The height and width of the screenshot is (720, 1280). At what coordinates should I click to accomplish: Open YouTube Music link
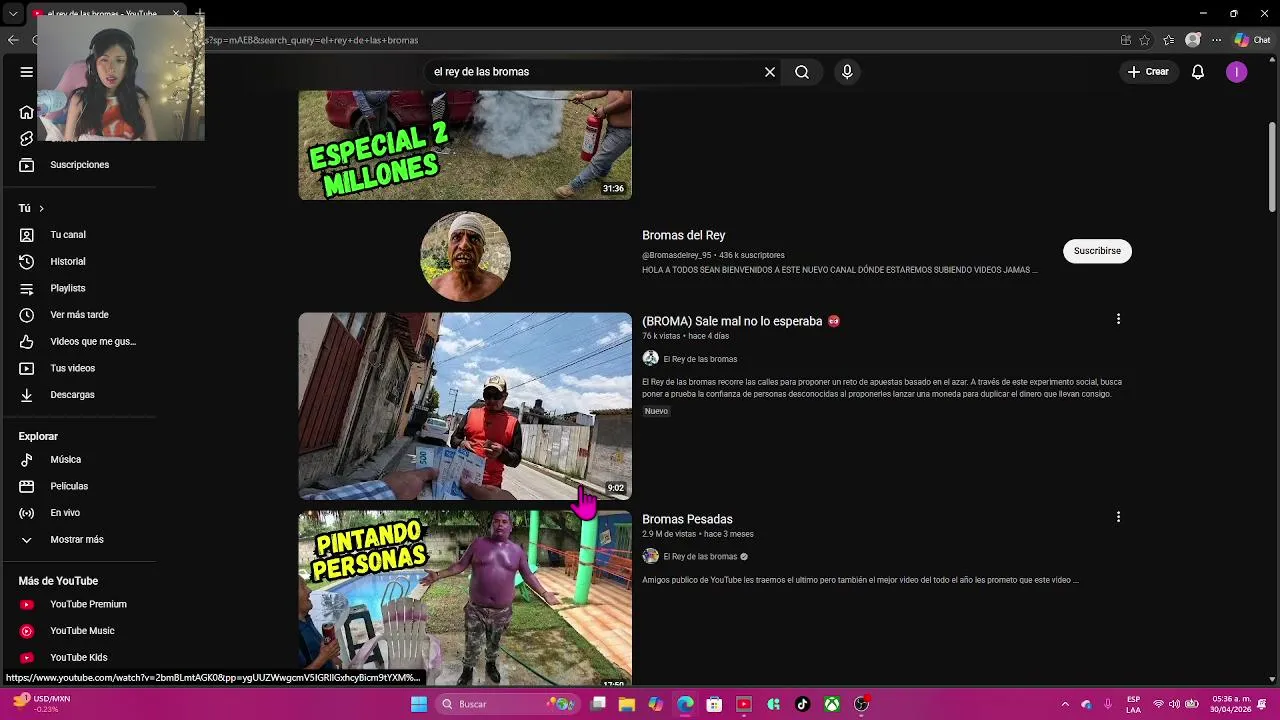tap(80, 631)
